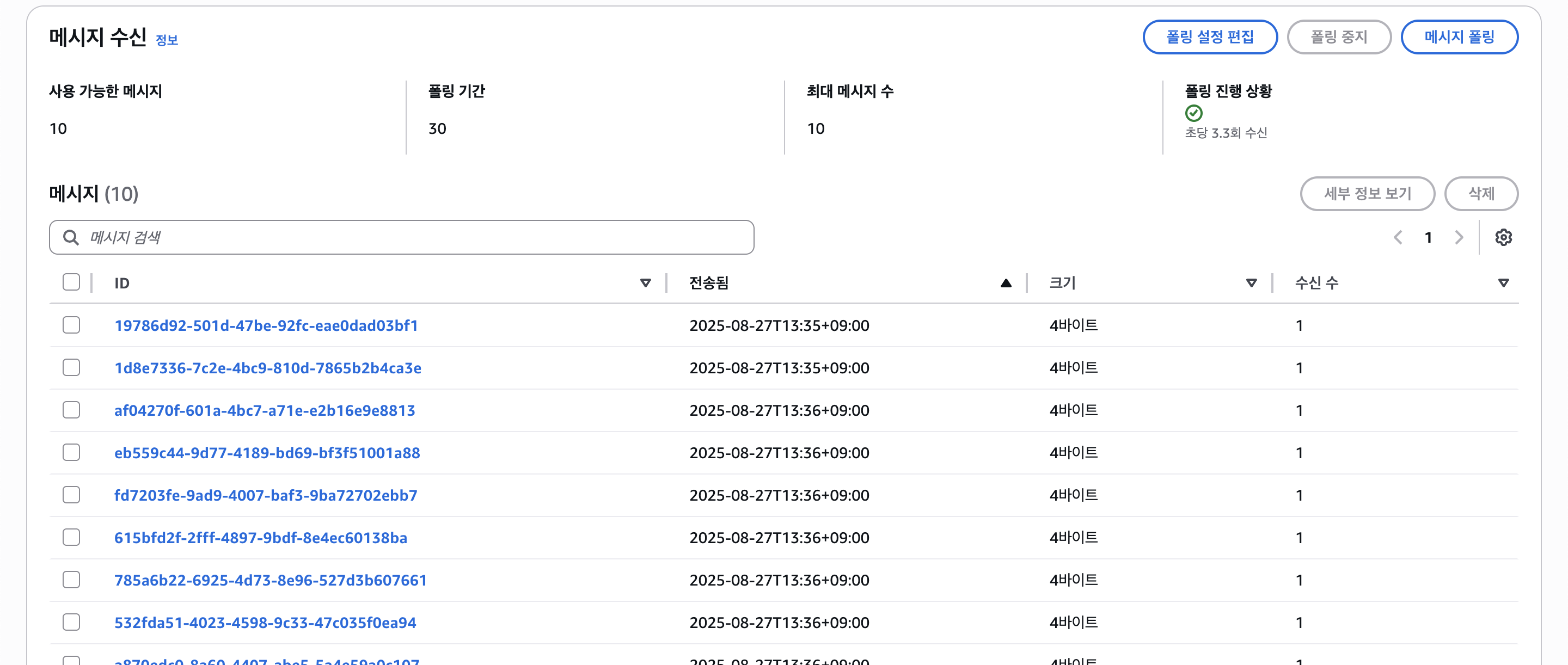Click the search magnifier icon
The height and width of the screenshot is (665, 1568).
tap(71, 237)
